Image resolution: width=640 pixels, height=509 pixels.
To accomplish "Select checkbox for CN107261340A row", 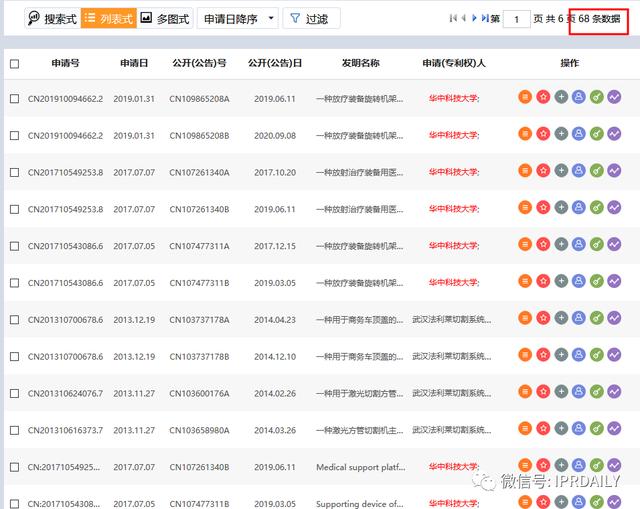I will (x=14, y=172).
